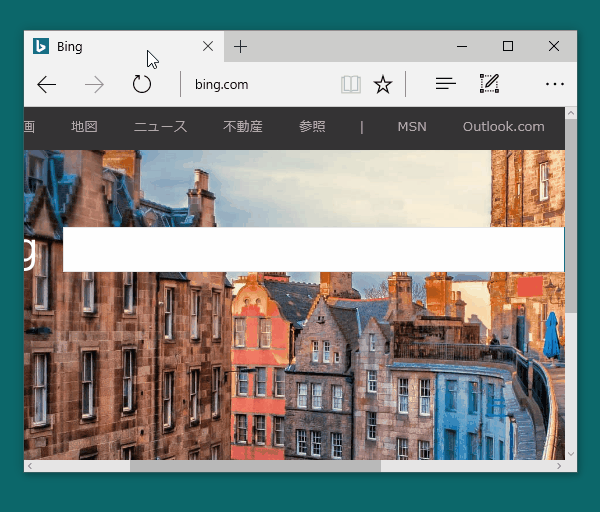Viewport: 600px width, 512px height.
Task: Click the vertical scrollbar up arrow
Action: (x=571, y=113)
